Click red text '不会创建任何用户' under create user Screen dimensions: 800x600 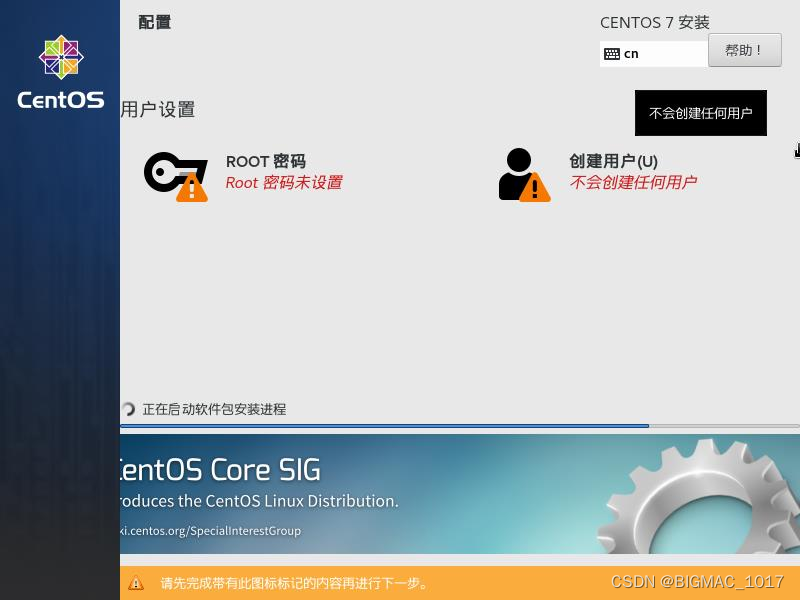[633, 182]
